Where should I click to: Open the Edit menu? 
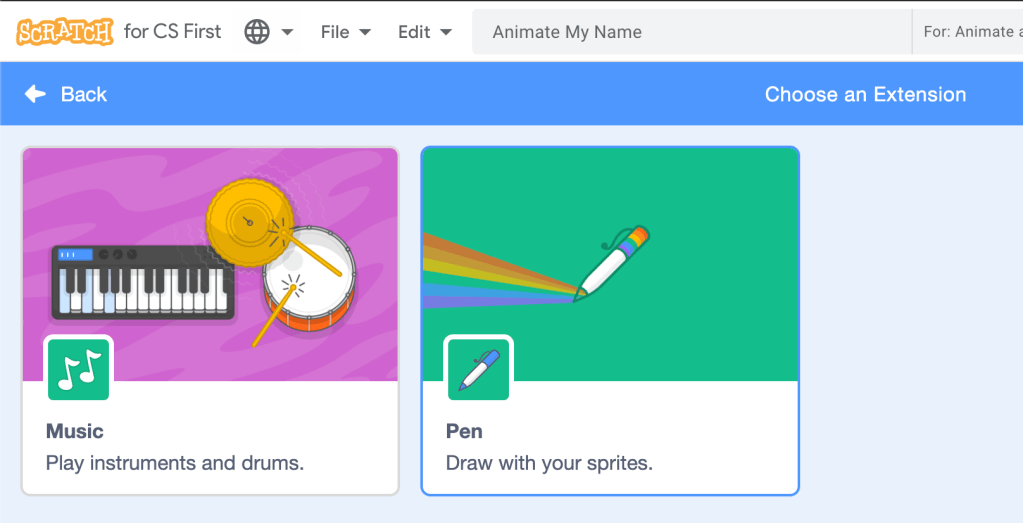(424, 32)
